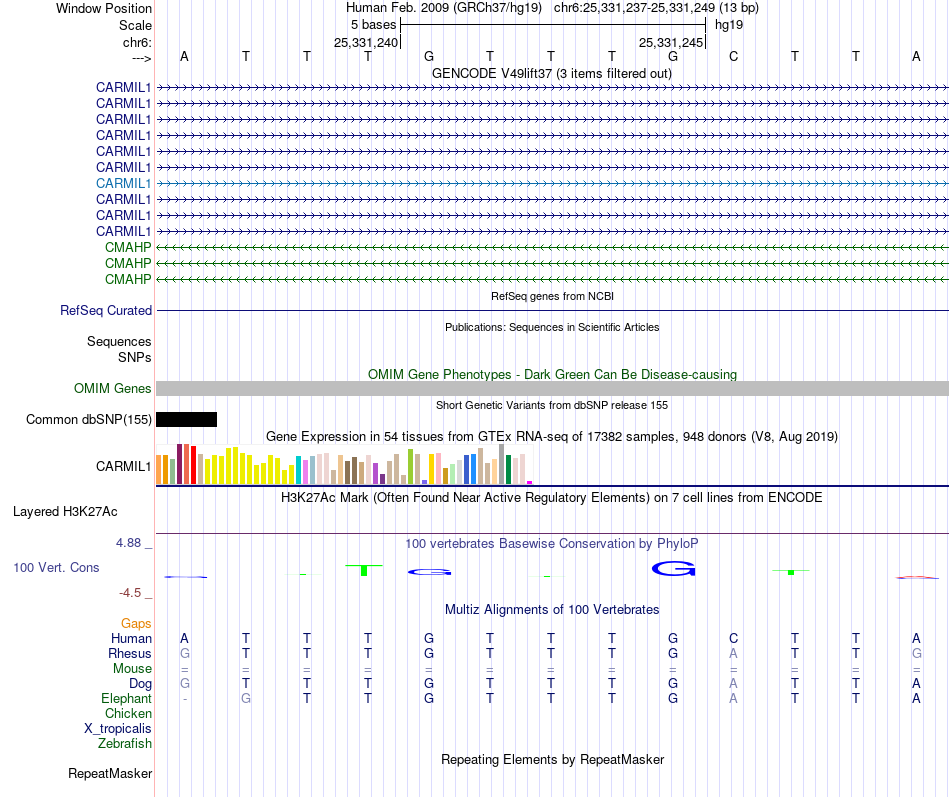Click the Layered H3K27Ac track label
This screenshot has width=950, height=797.
[65, 512]
